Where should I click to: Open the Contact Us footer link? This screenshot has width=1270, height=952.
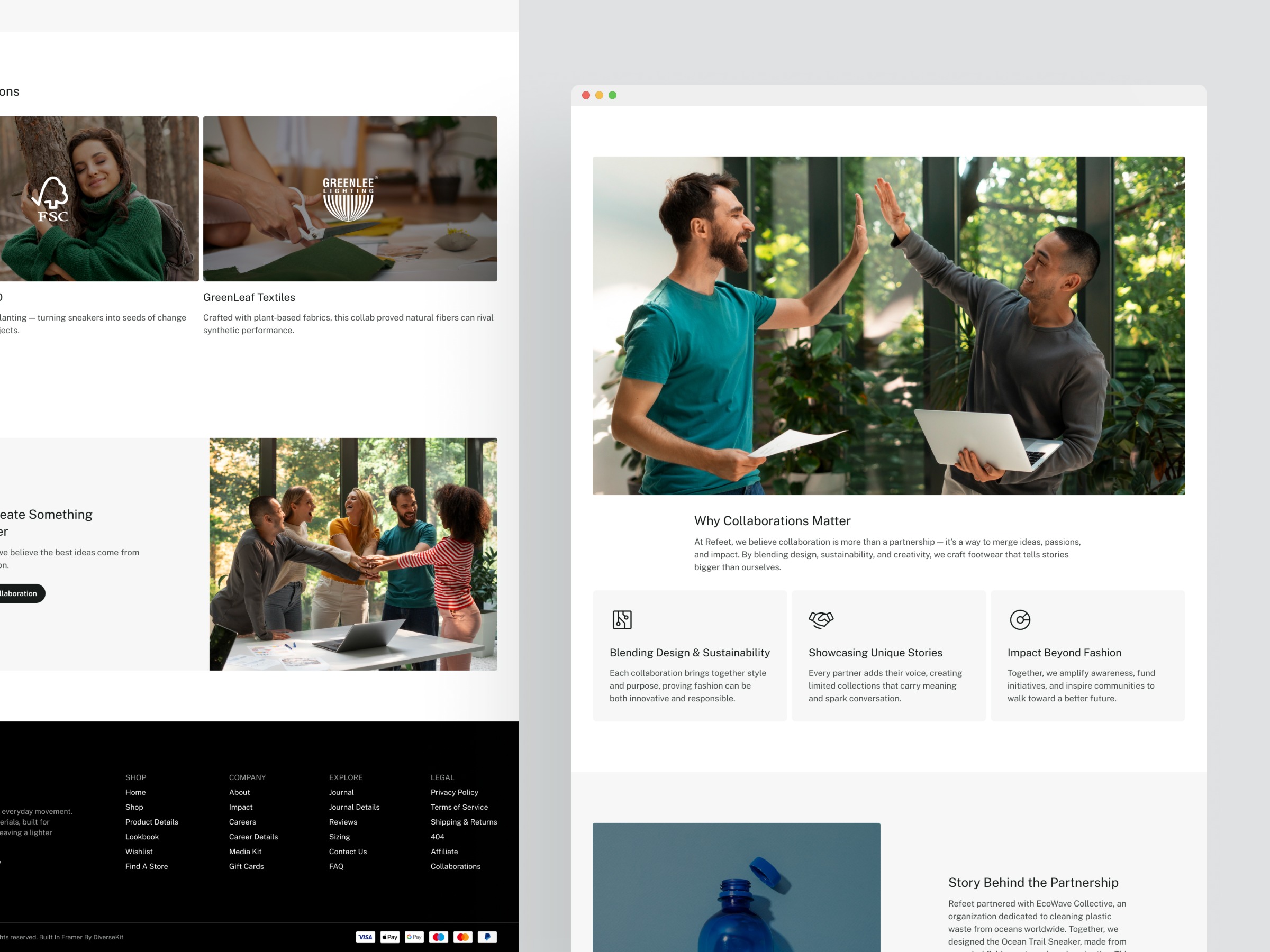[347, 852]
